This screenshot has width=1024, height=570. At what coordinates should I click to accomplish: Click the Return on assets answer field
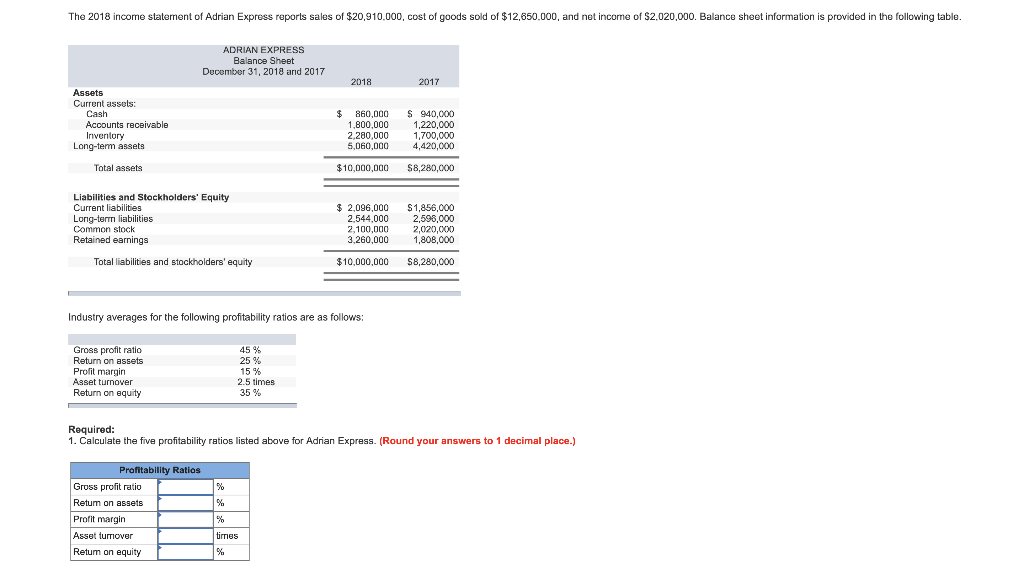[x=185, y=503]
